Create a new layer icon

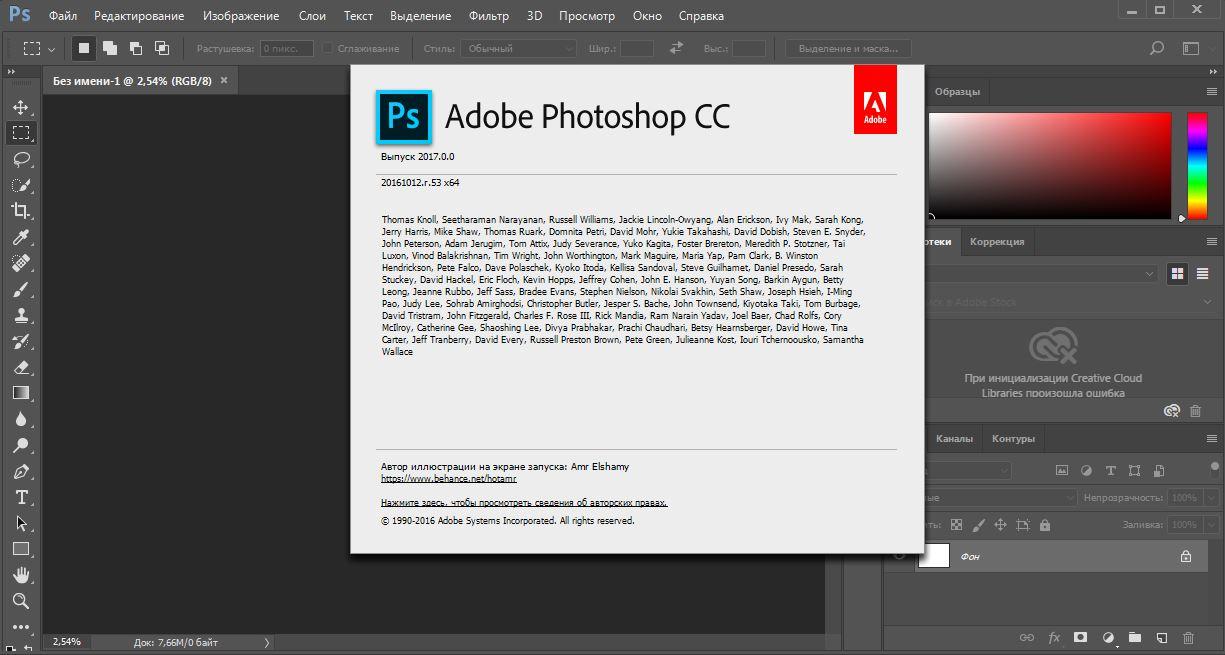[1162, 637]
